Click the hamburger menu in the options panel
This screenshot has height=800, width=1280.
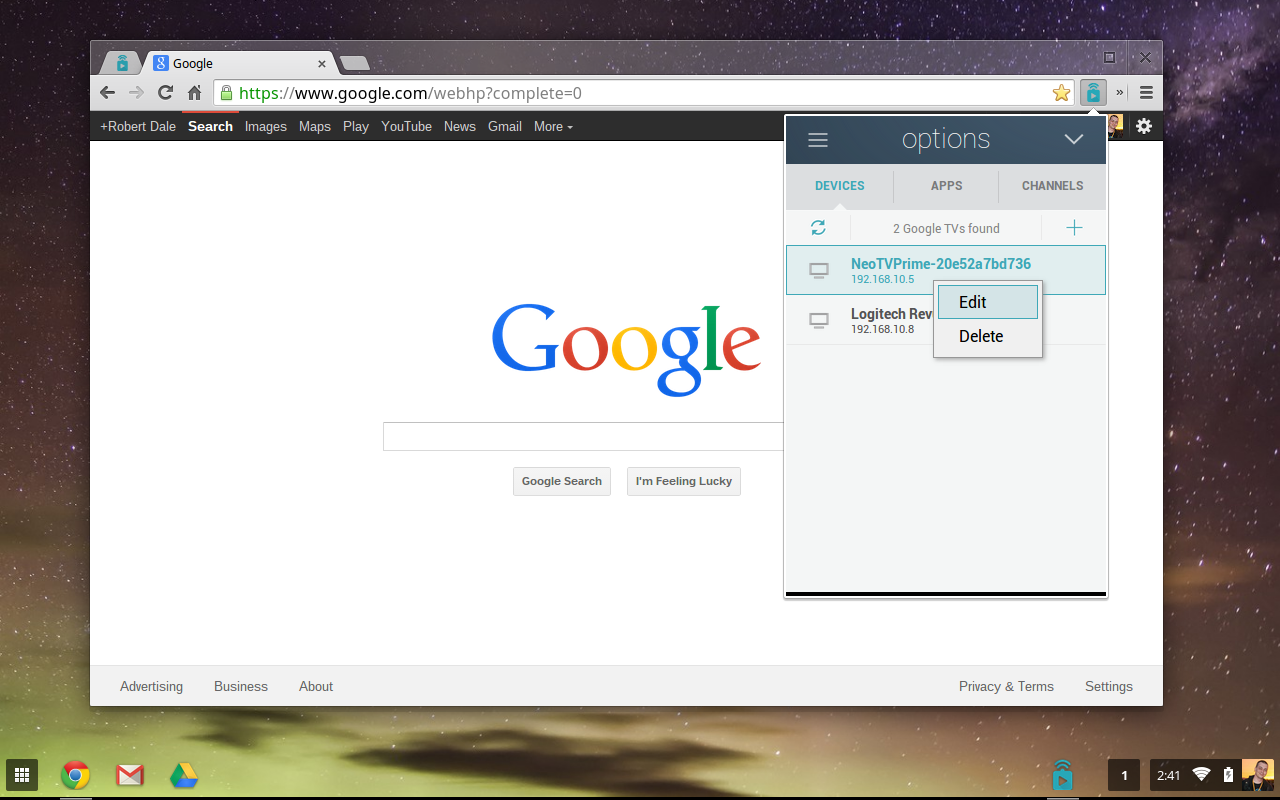coord(817,139)
